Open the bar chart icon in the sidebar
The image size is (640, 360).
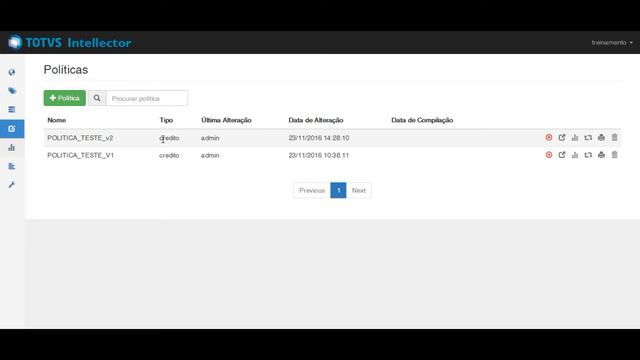12,147
